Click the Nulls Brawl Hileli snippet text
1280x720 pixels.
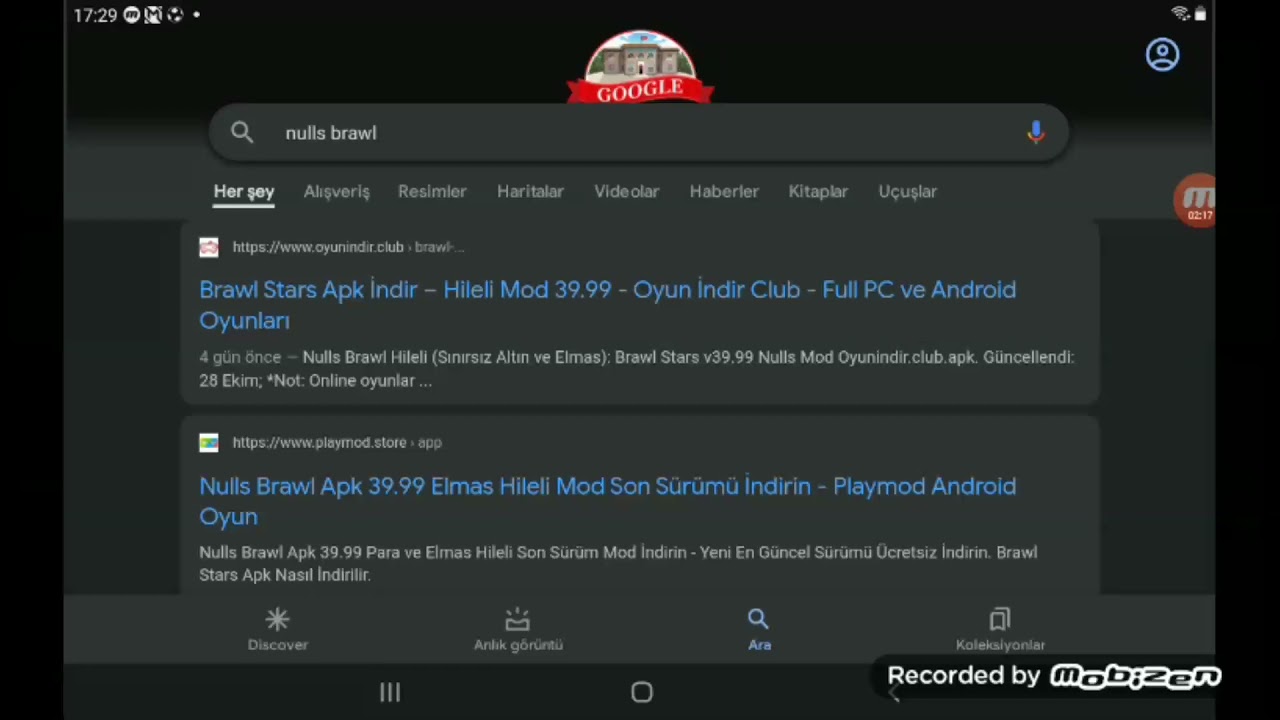pyautogui.click(x=636, y=369)
